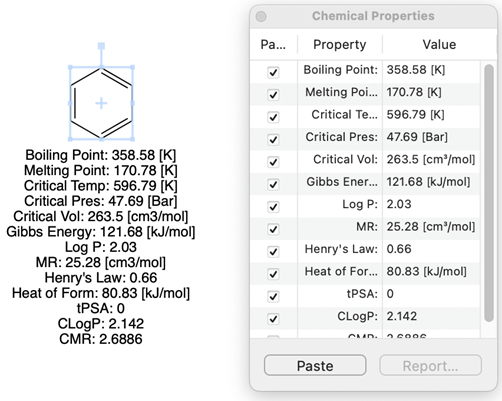Toggle the tPSA checkbox
Screen dimensions: 502x401
point(273,296)
